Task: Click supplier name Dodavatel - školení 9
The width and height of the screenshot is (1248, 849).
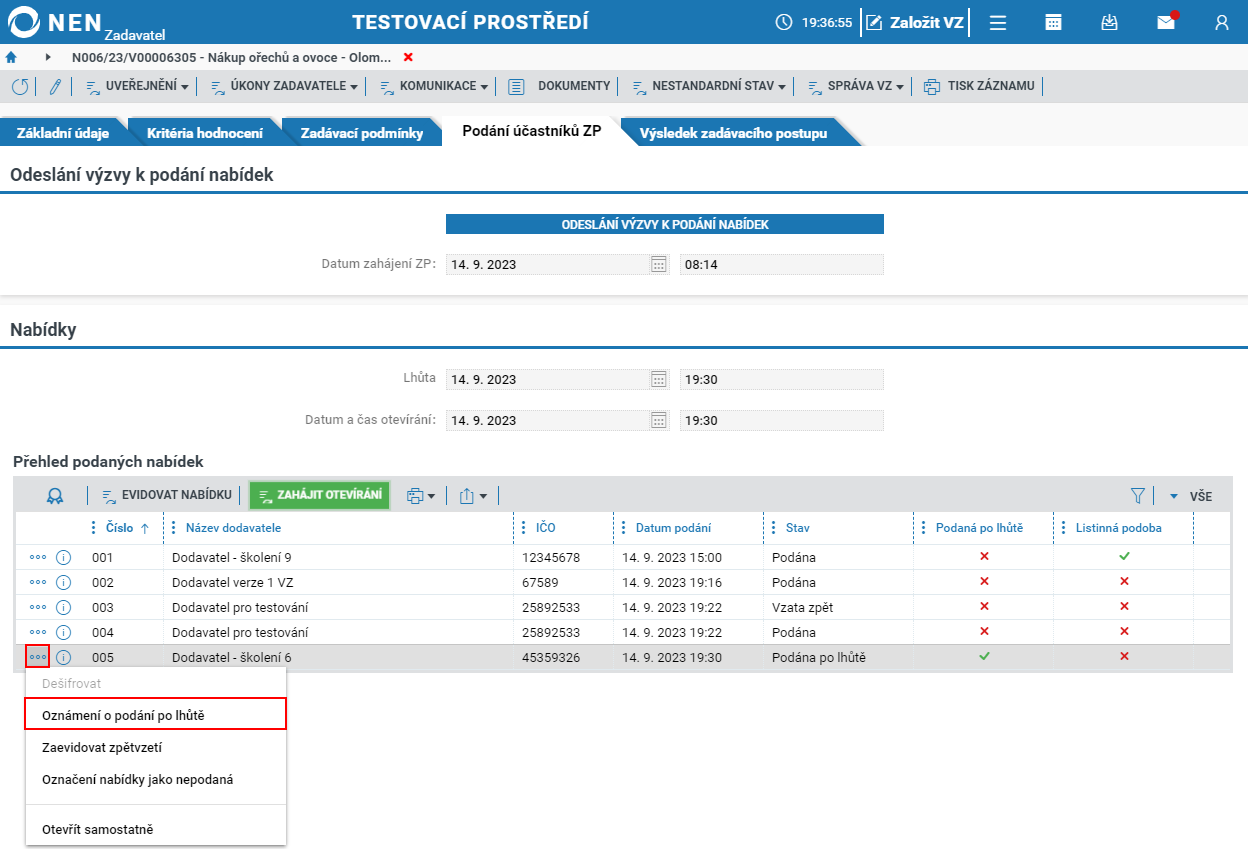Action: tap(231, 557)
